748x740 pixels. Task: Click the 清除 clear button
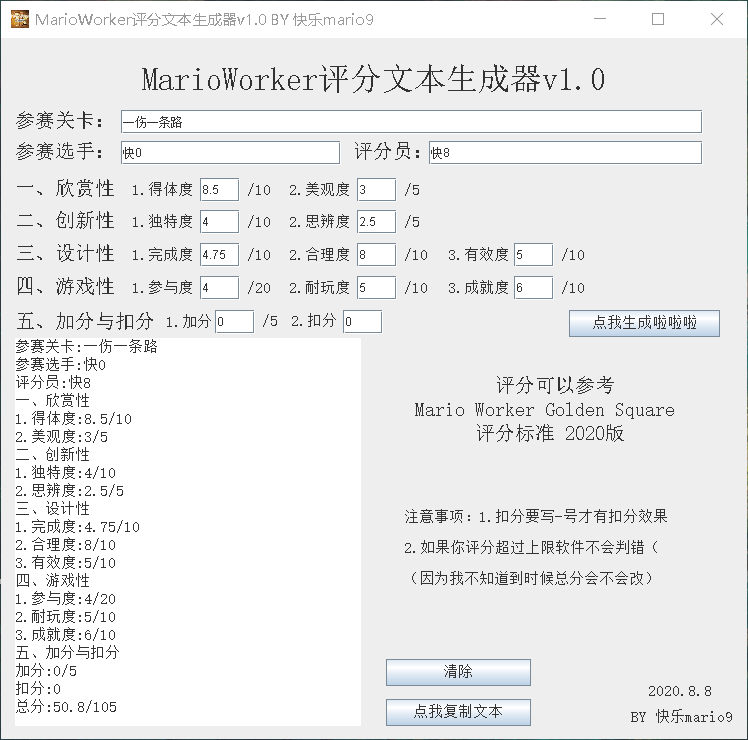click(458, 672)
